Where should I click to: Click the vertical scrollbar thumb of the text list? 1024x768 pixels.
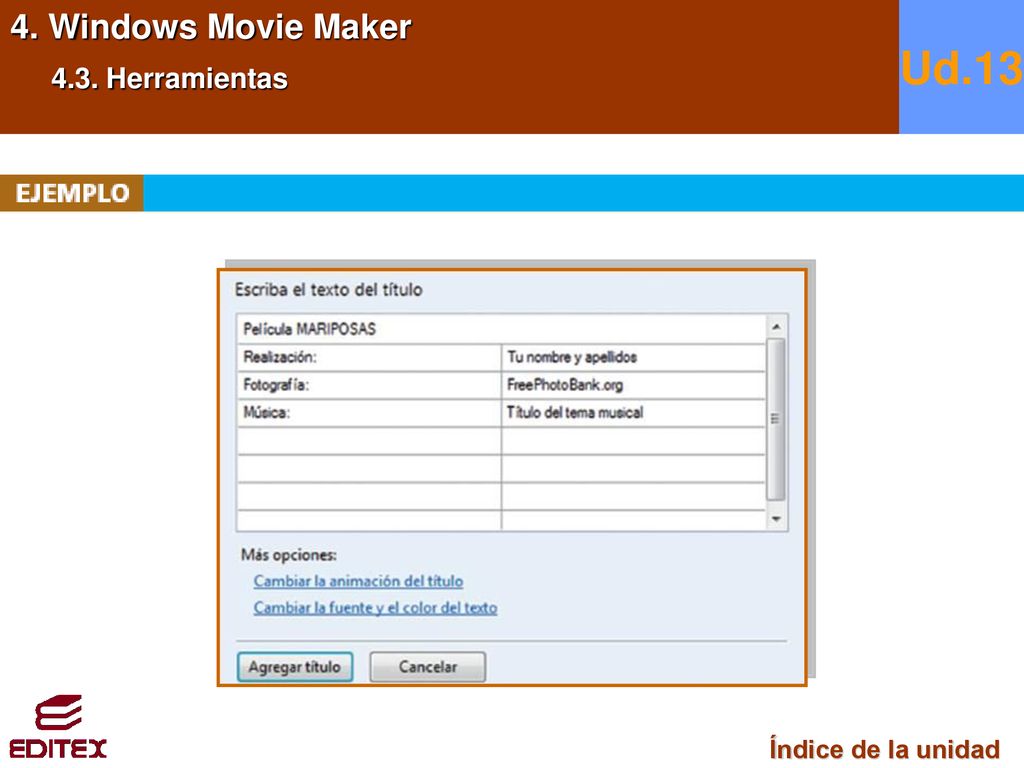point(776,419)
